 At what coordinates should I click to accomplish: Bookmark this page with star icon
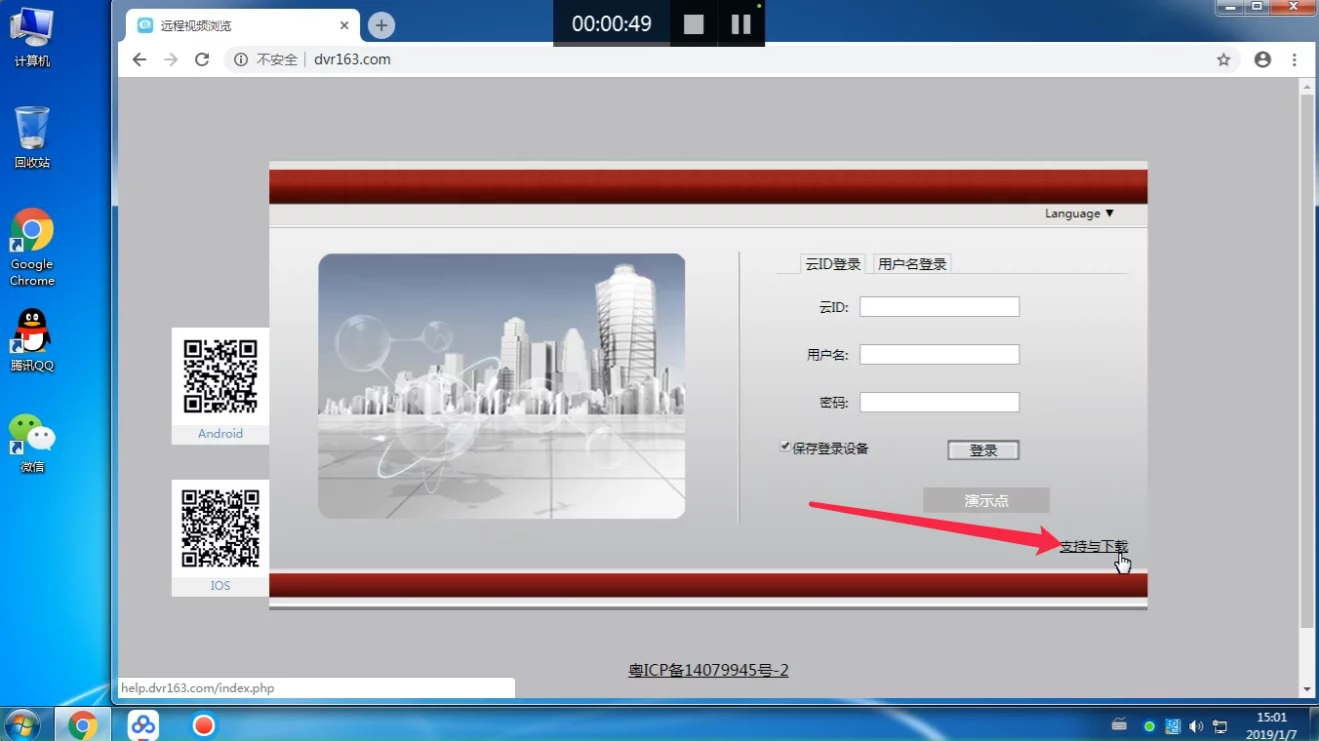[x=1223, y=60]
